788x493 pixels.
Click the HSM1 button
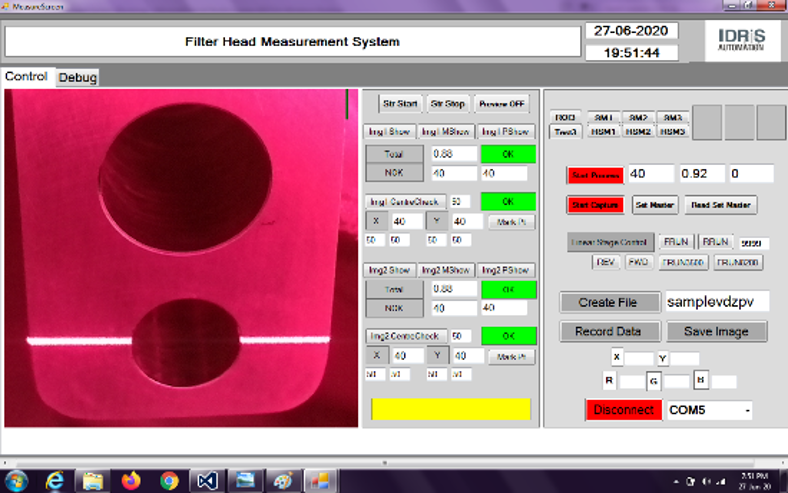pos(603,132)
